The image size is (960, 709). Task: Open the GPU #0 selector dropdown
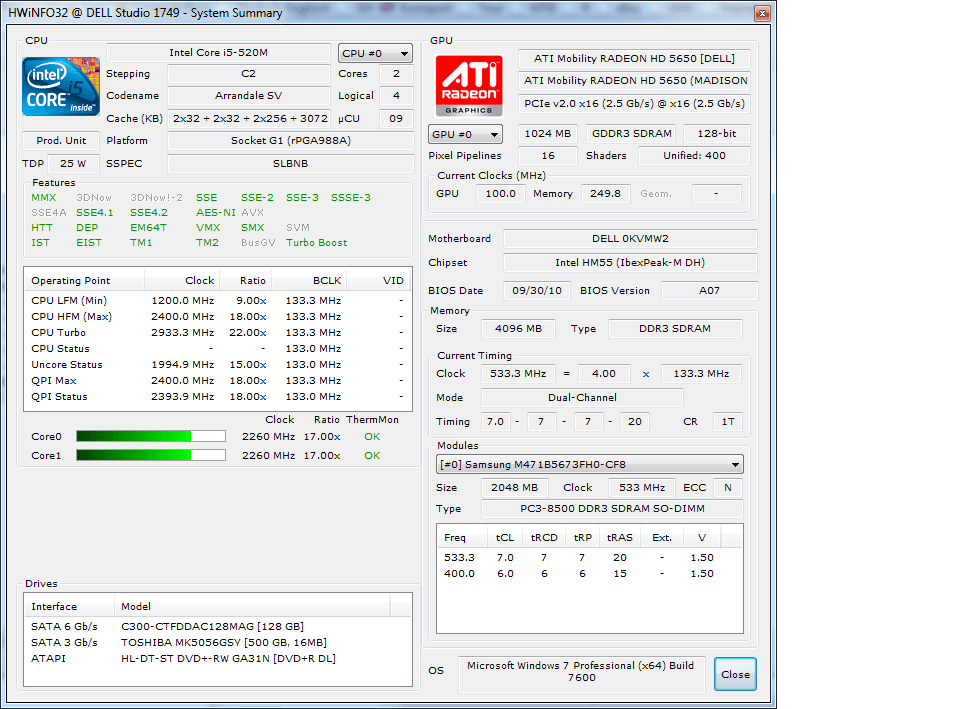click(465, 134)
